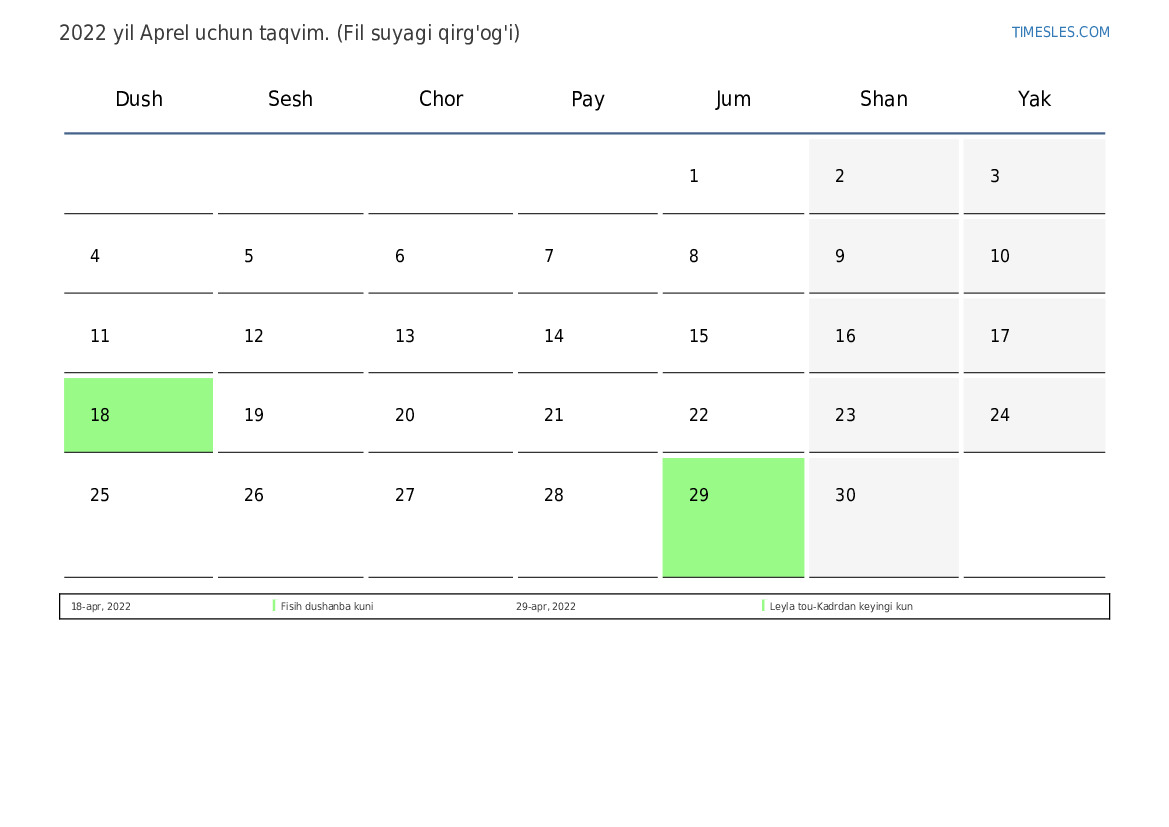Viewport: 1169px width, 827px height.
Task: Select Tuesday April 26 cell
Action: pos(290,517)
